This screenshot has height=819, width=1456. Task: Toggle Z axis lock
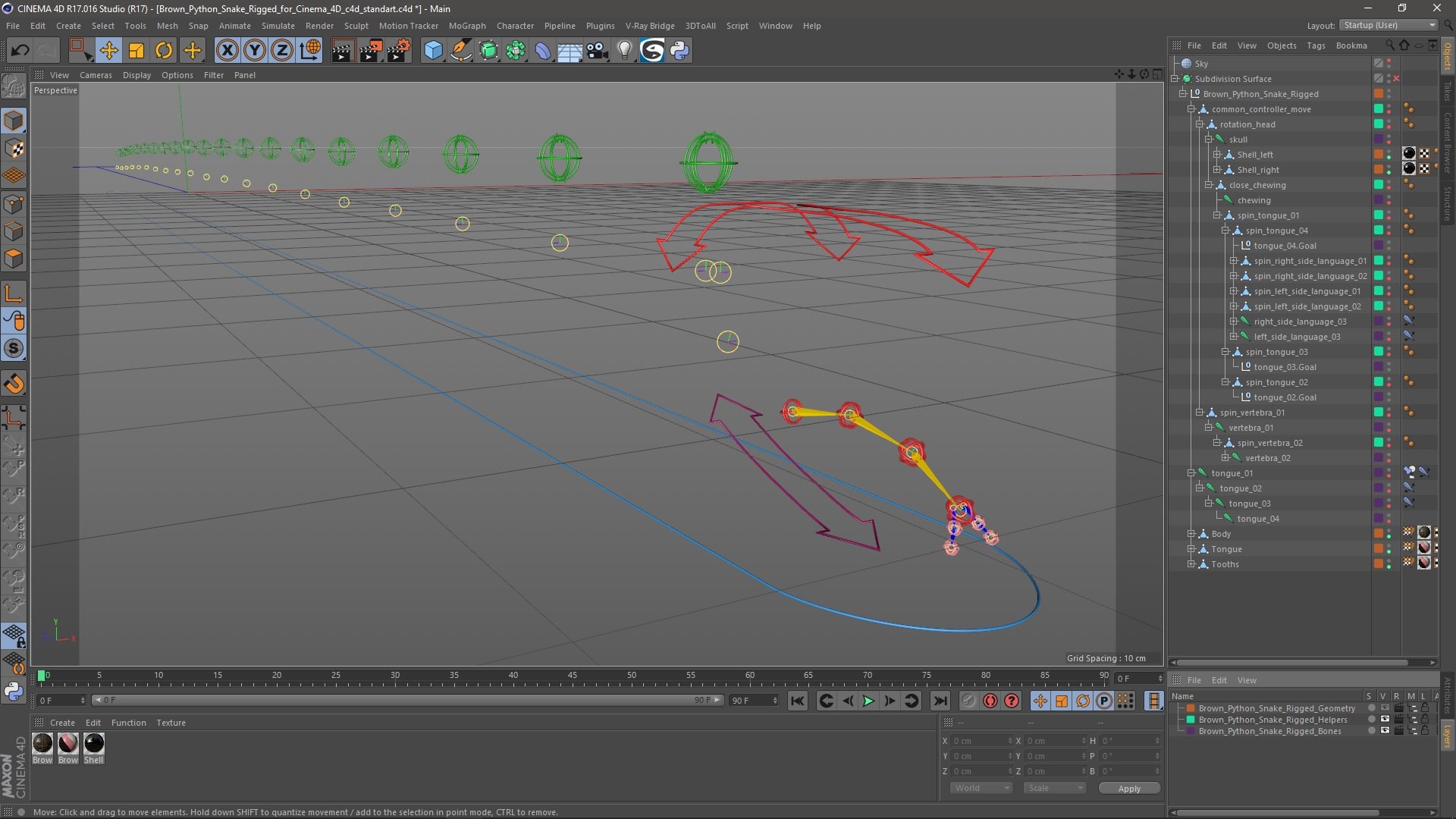pyautogui.click(x=282, y=51)
